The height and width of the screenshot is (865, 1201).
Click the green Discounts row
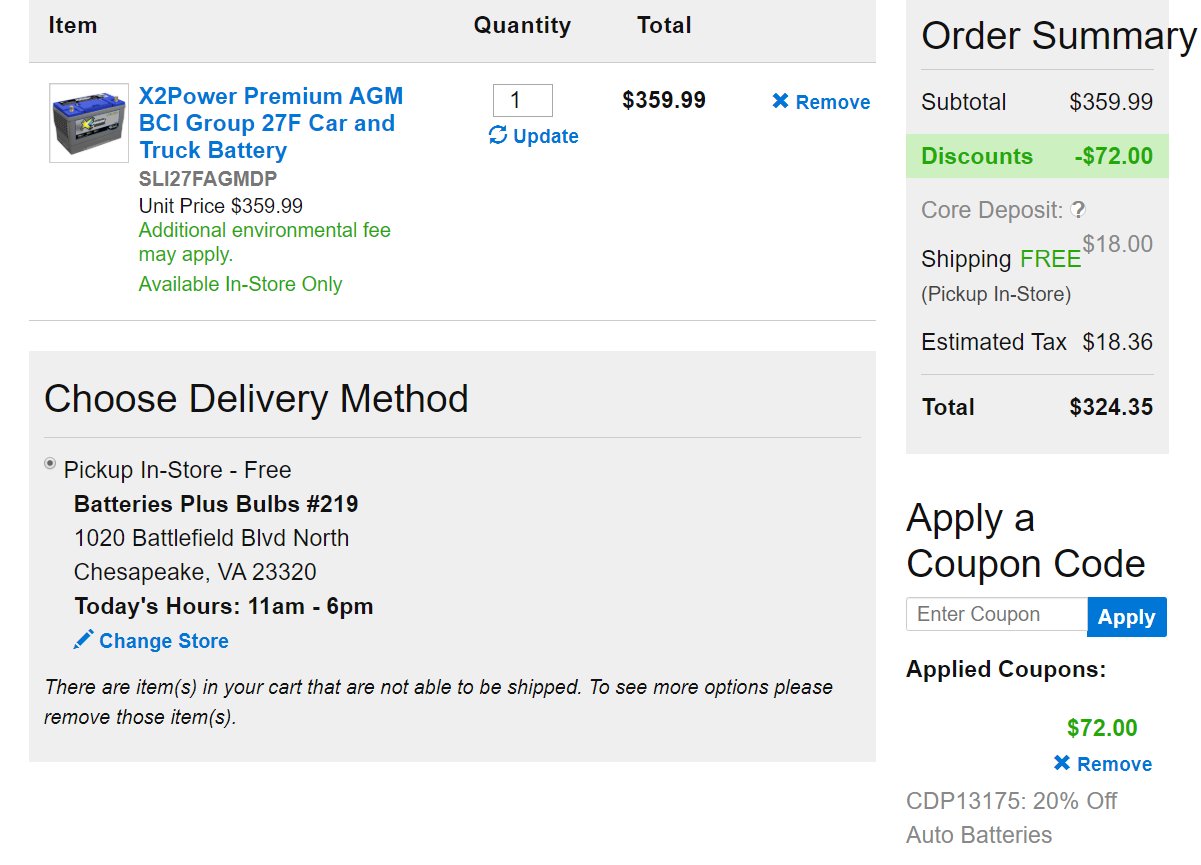click(1037, 157)
